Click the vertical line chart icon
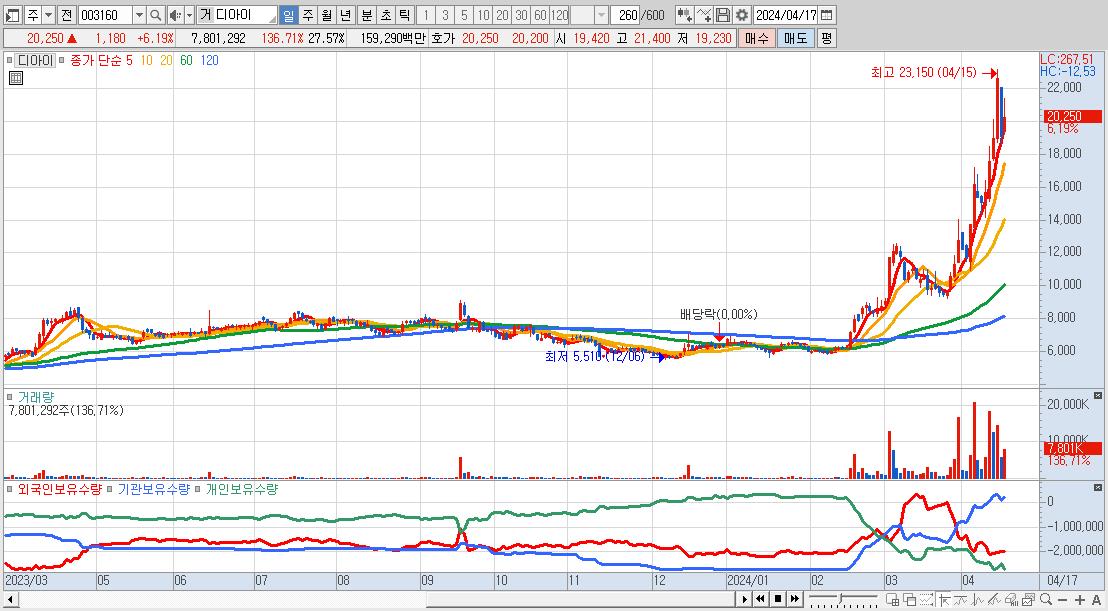 (977, 600)
